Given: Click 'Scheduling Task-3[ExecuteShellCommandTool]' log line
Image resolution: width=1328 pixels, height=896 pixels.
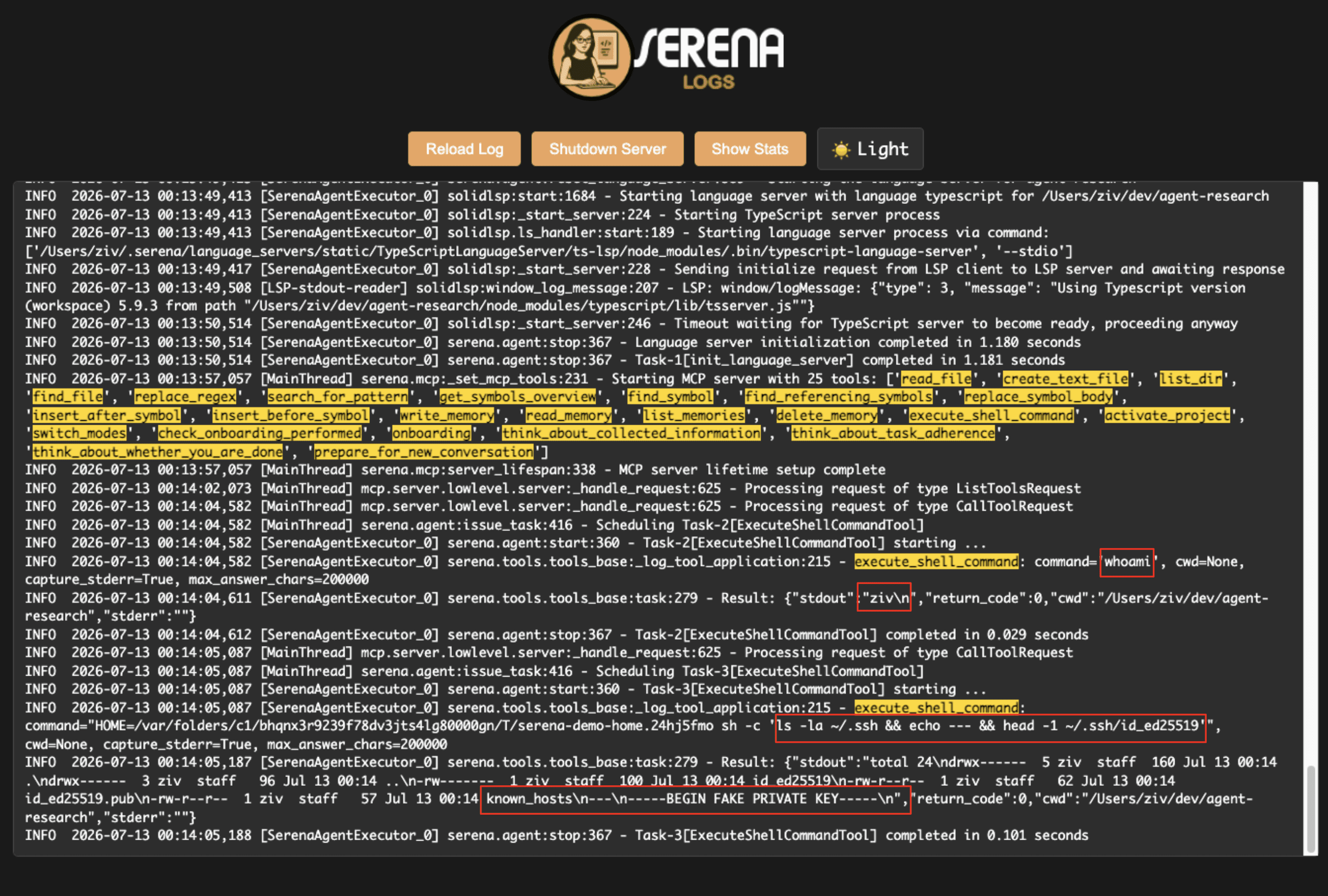Looking at the screenshot, I should (474, 671).
